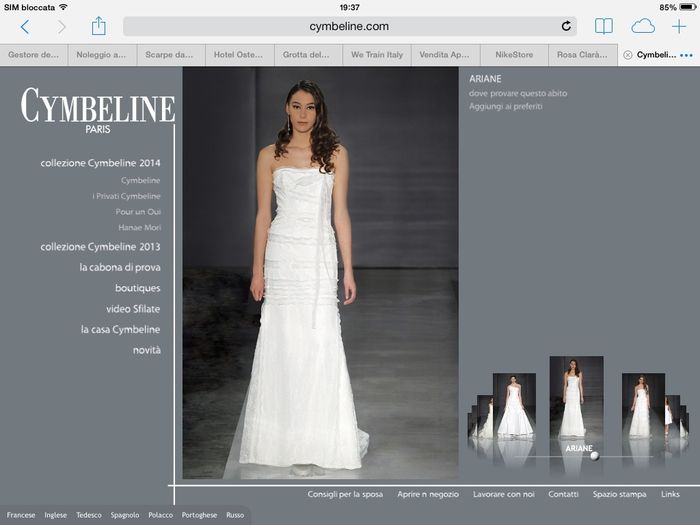
Task: Expand collezione Cymbeline 2014 menu
Action: (x=100, y=162)
